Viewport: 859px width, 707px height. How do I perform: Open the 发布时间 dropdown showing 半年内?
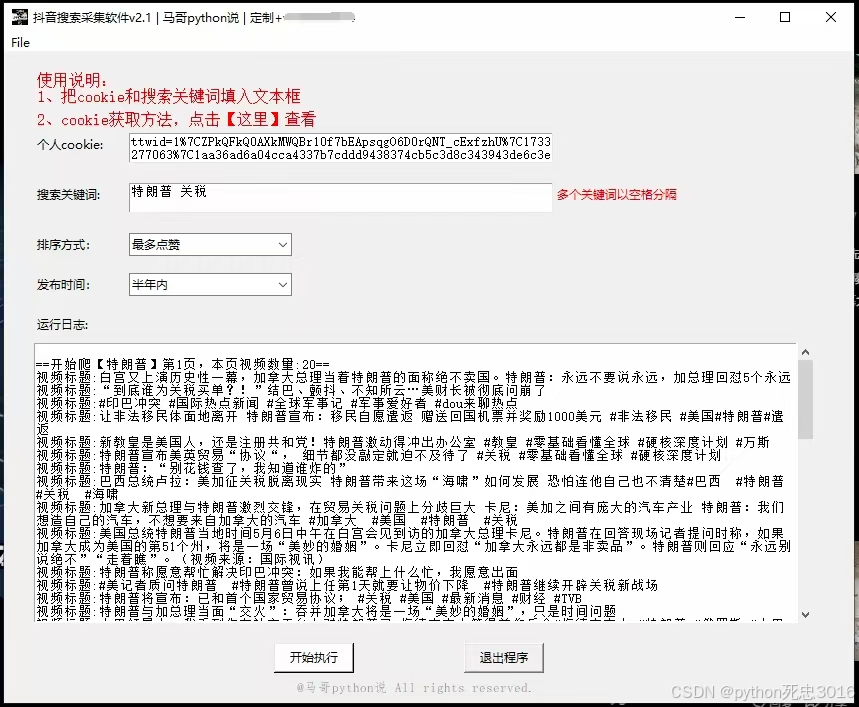(x=210, y=285)
